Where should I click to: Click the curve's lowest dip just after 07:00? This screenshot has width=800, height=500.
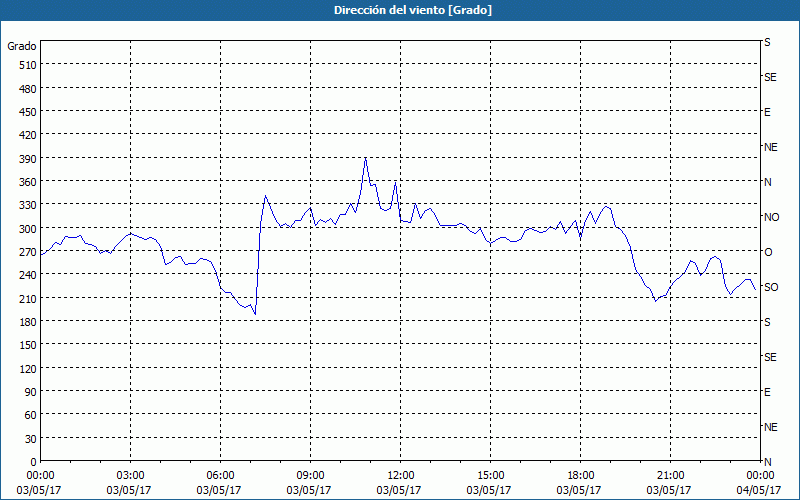click(x=255, y=314)
